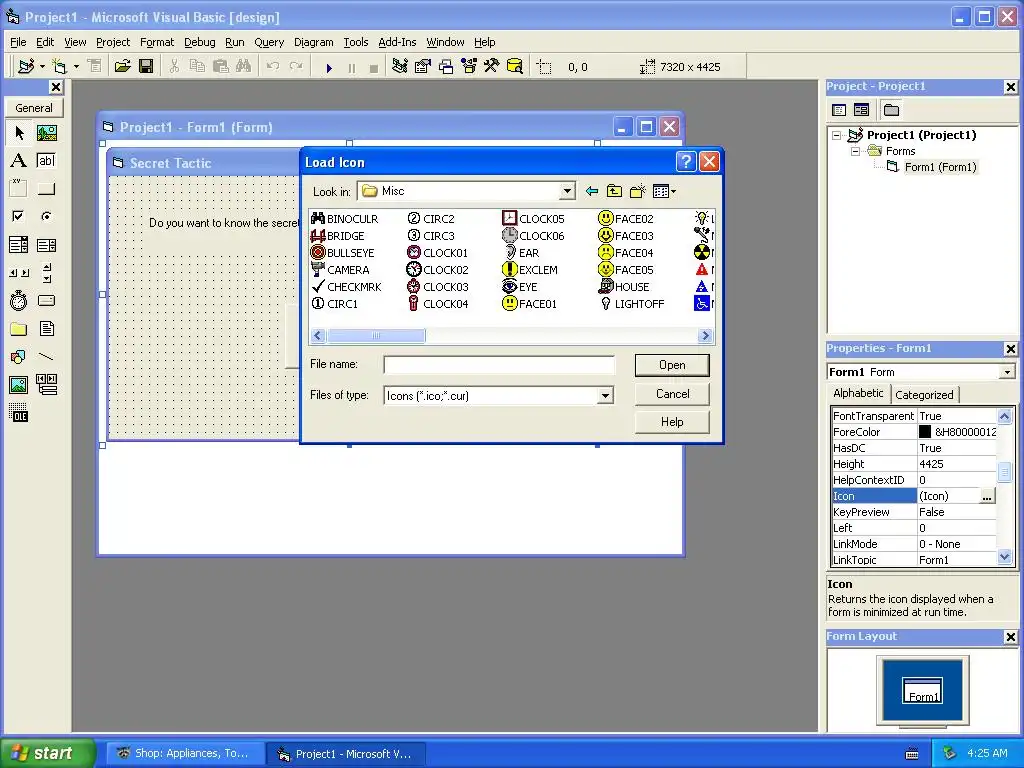Pick the Line control tool
Viewport: 1024px width, 768px height.
[46, 357]
